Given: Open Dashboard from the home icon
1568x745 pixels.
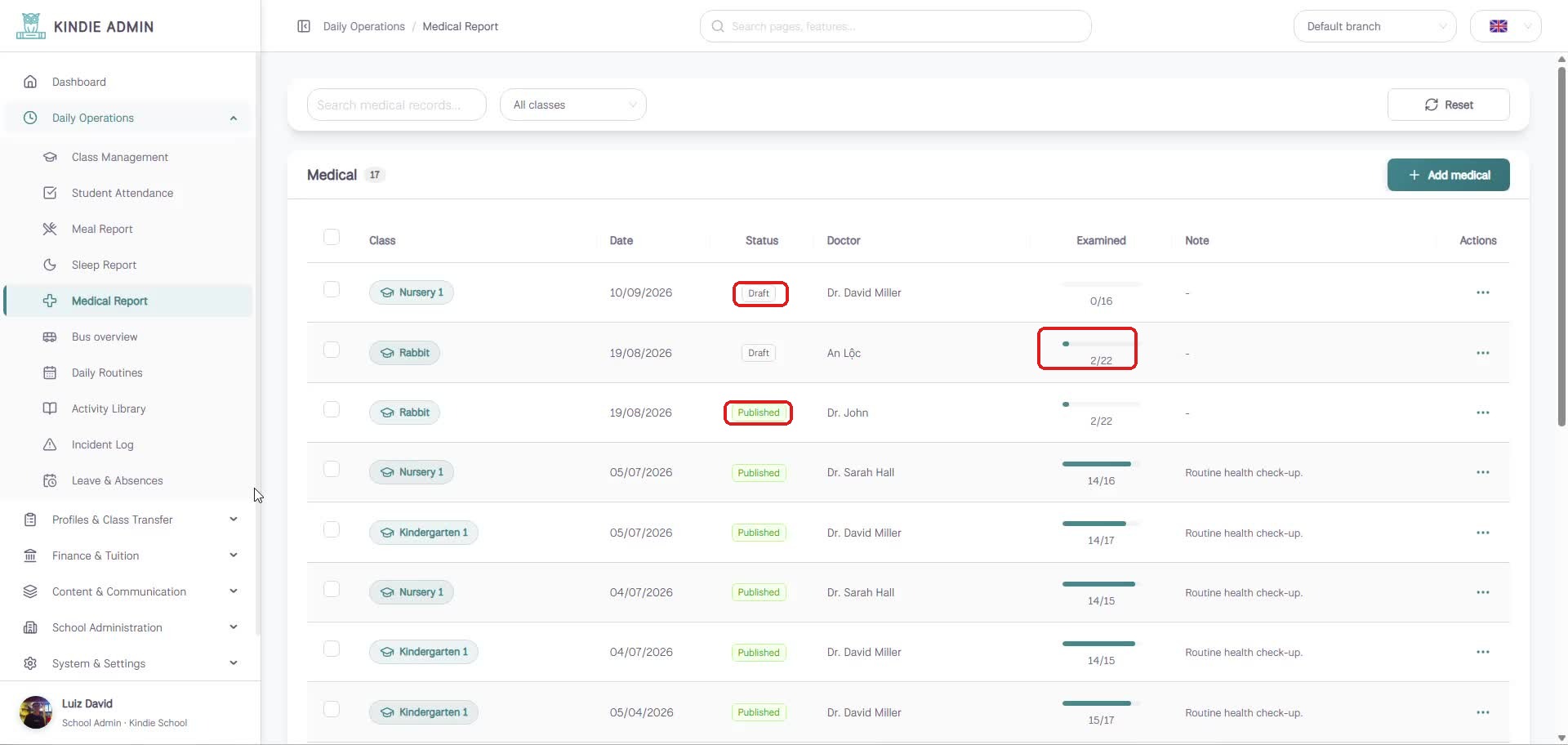Looking at the screenshot, I should (x=30, y=82).
